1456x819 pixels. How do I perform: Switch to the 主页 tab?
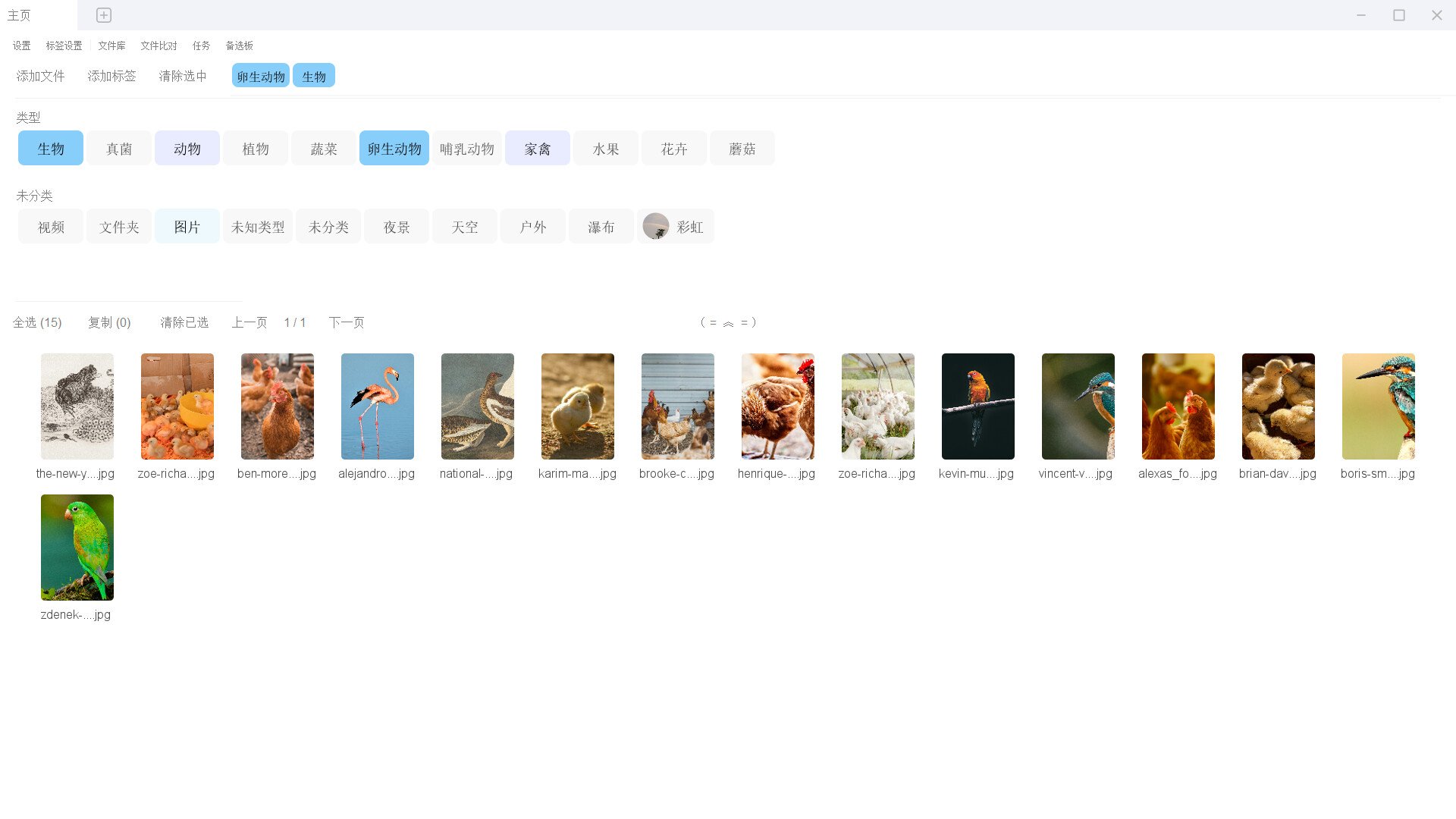[19, 15]
